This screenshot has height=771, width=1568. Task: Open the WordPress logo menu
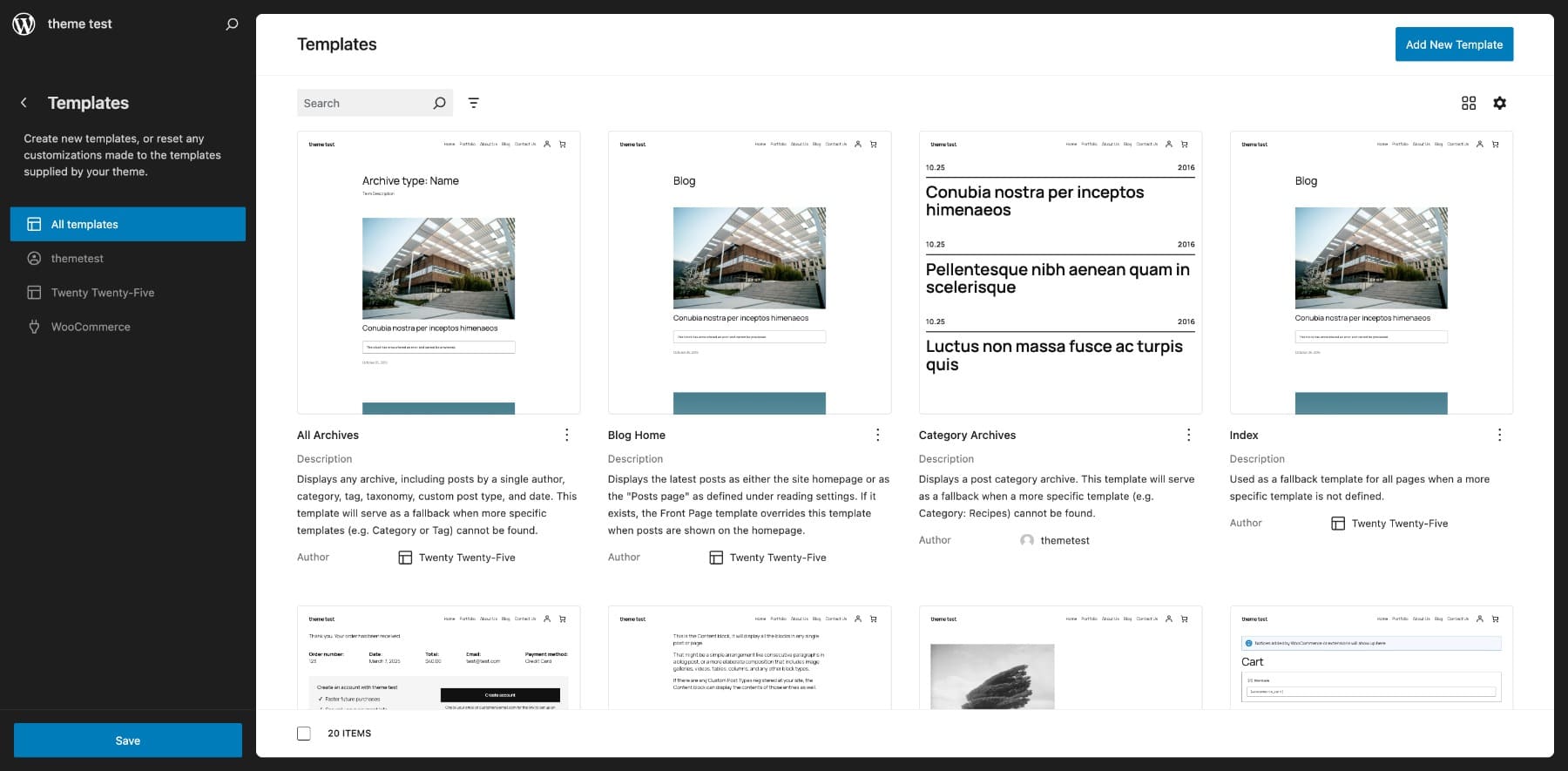24,24
